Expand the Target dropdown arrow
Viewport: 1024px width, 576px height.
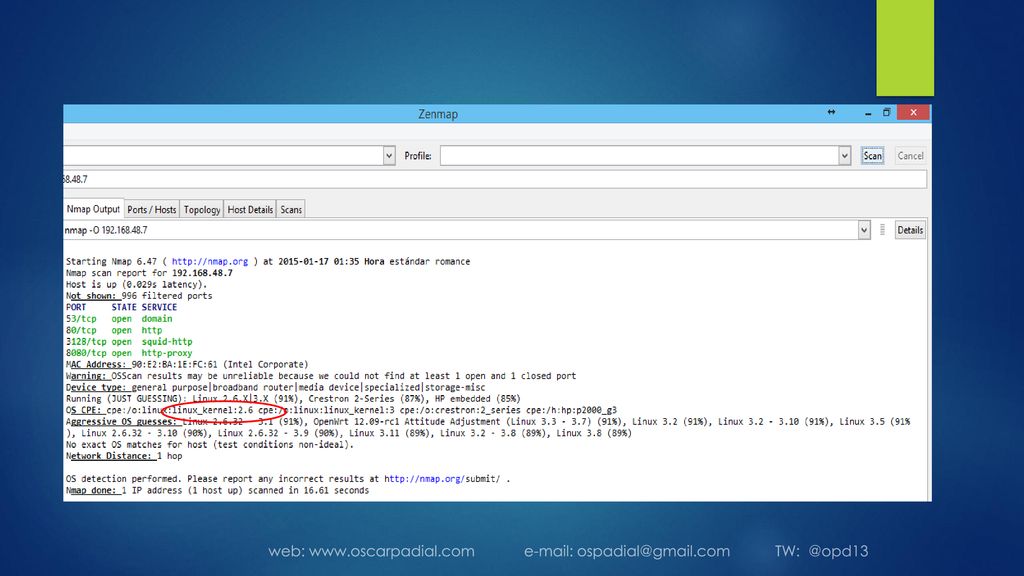pos(389,155)
